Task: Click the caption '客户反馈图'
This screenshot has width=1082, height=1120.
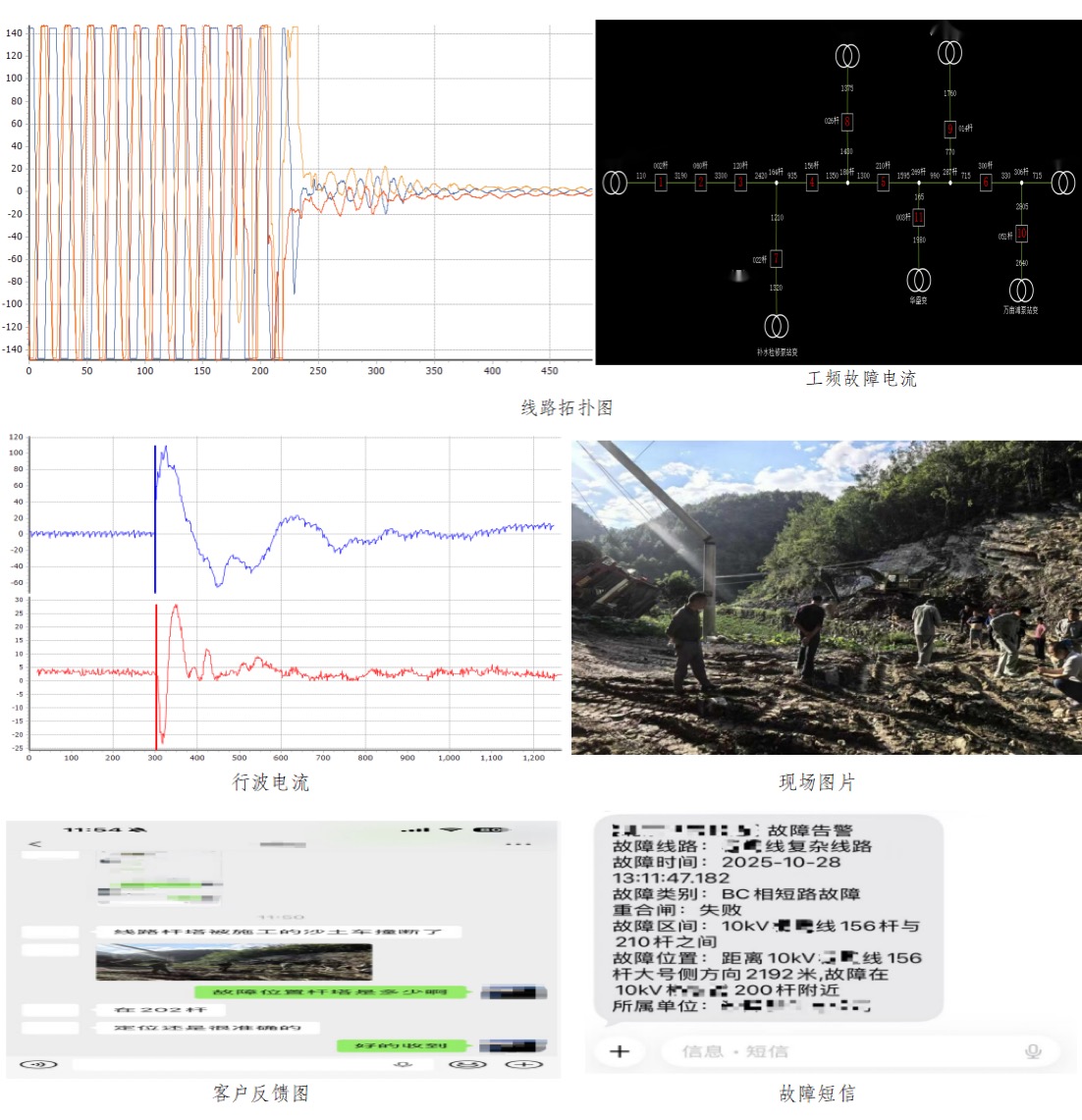Action: (261, 1093)
